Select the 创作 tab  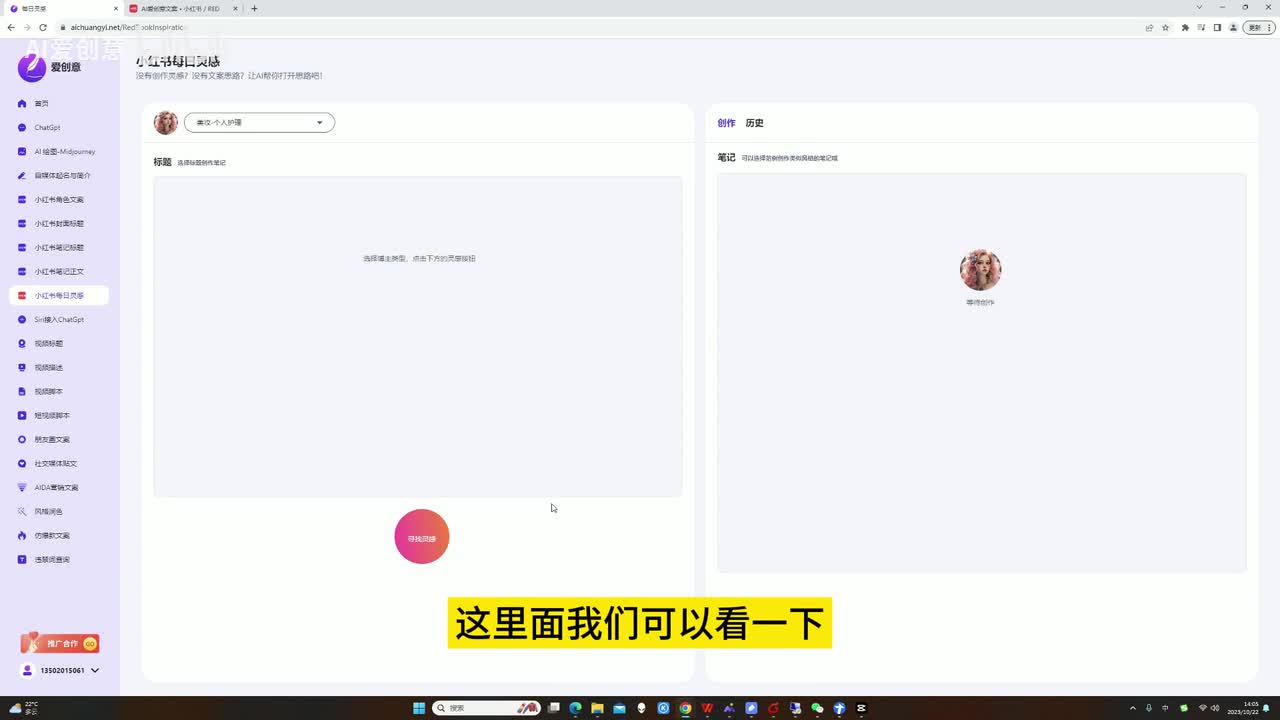[726, 123]
